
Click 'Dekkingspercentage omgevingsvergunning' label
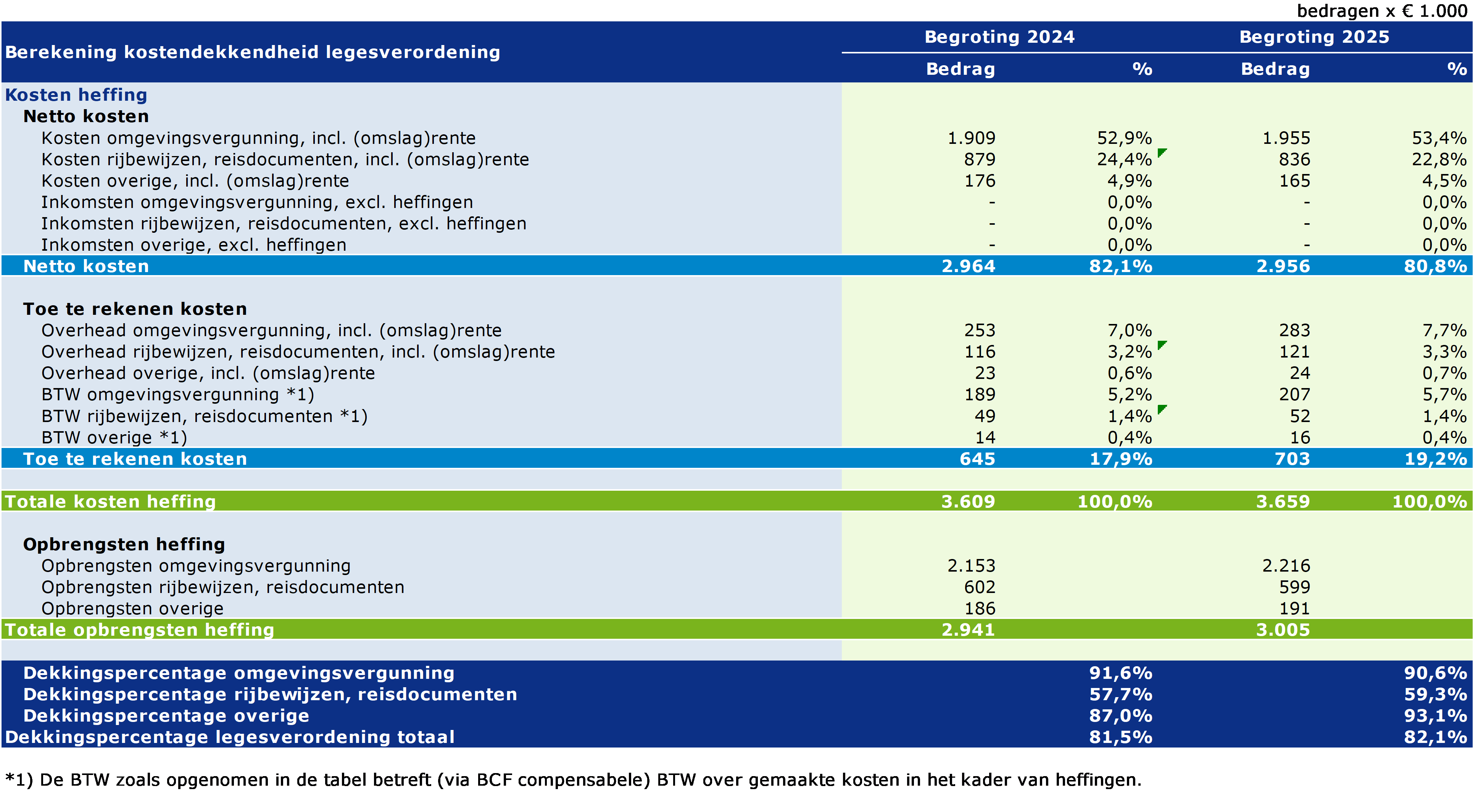(239, 673)
